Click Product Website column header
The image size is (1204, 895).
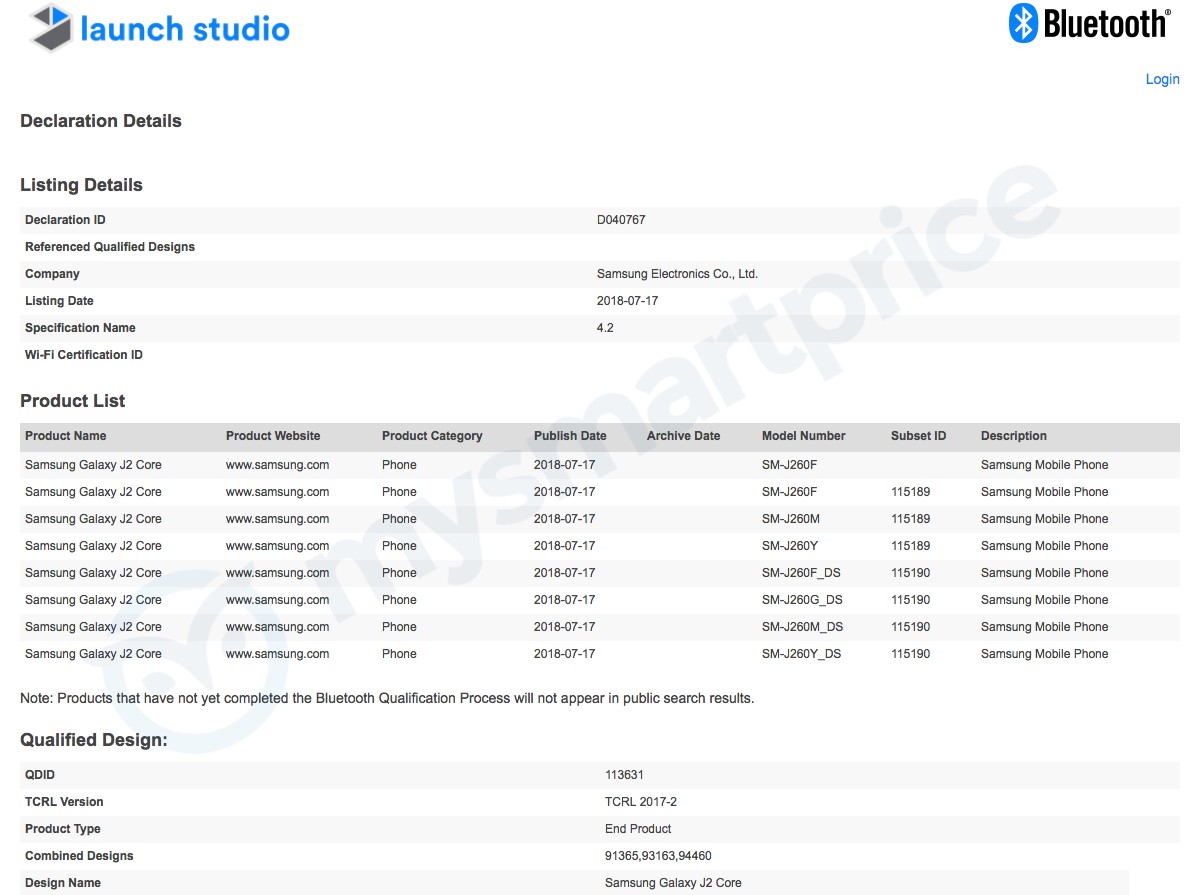click(273, 436)
